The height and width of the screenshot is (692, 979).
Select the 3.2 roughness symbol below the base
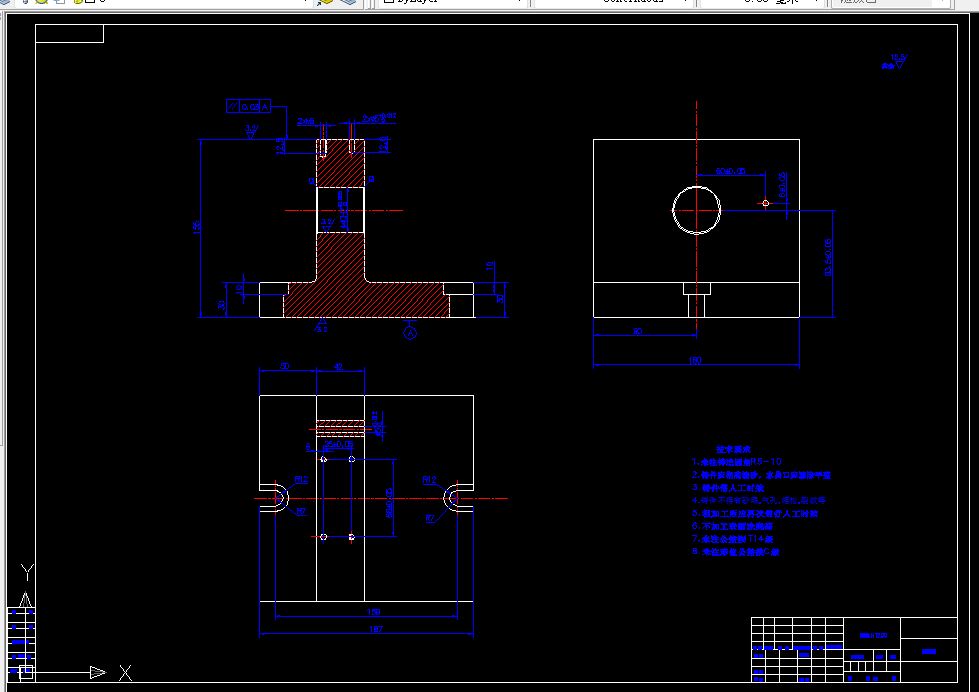coord(322,325)
